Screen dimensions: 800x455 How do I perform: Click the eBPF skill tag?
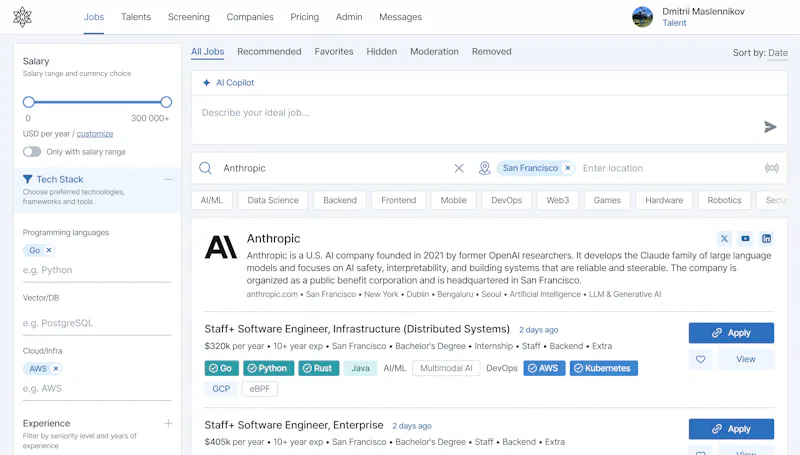coord(260,389)
